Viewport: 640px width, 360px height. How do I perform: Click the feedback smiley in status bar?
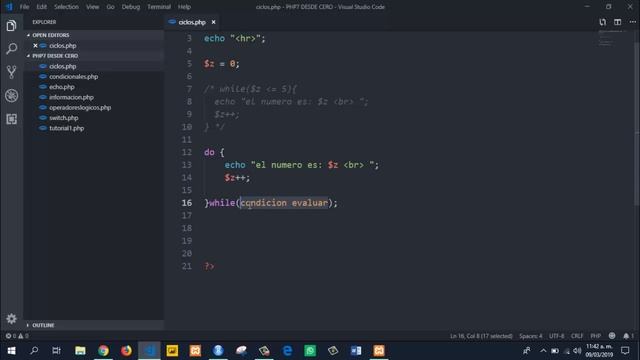tap(611, 336)
